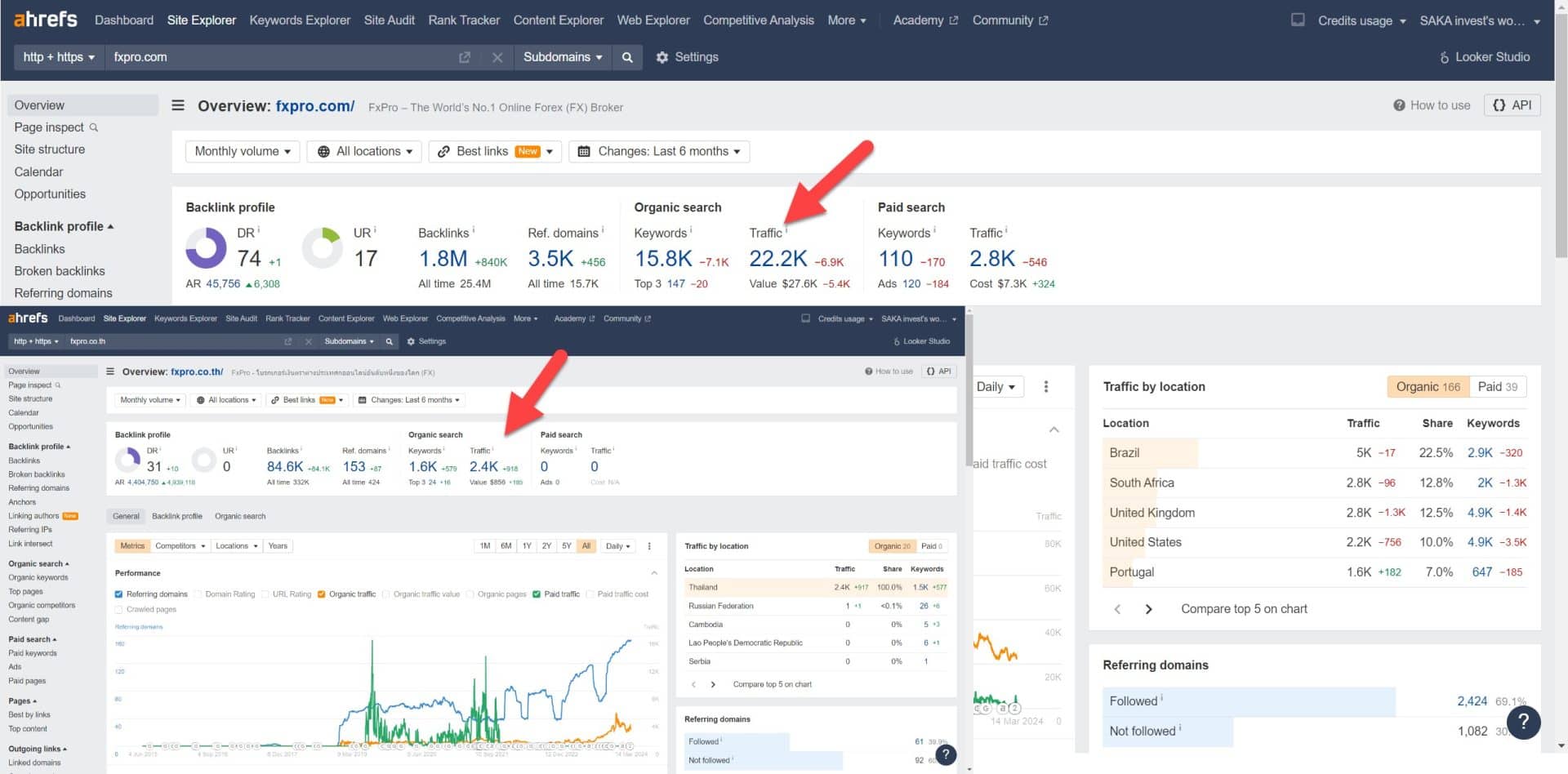The height and width of the screenshot is (774, 1568).
Task: Check Paid traffic cost checkbox in overlay
Action: point(590,594)
